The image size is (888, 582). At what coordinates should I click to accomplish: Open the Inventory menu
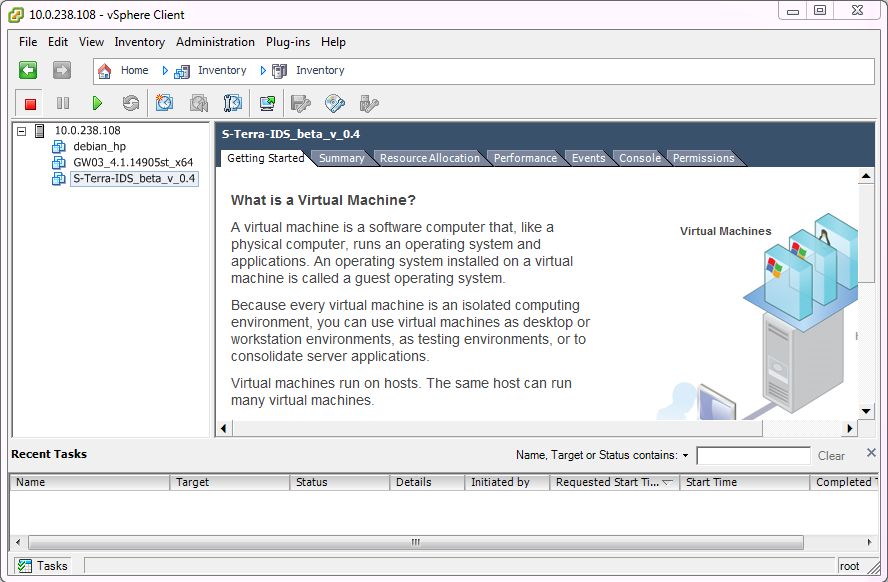(x=139, y=42)
